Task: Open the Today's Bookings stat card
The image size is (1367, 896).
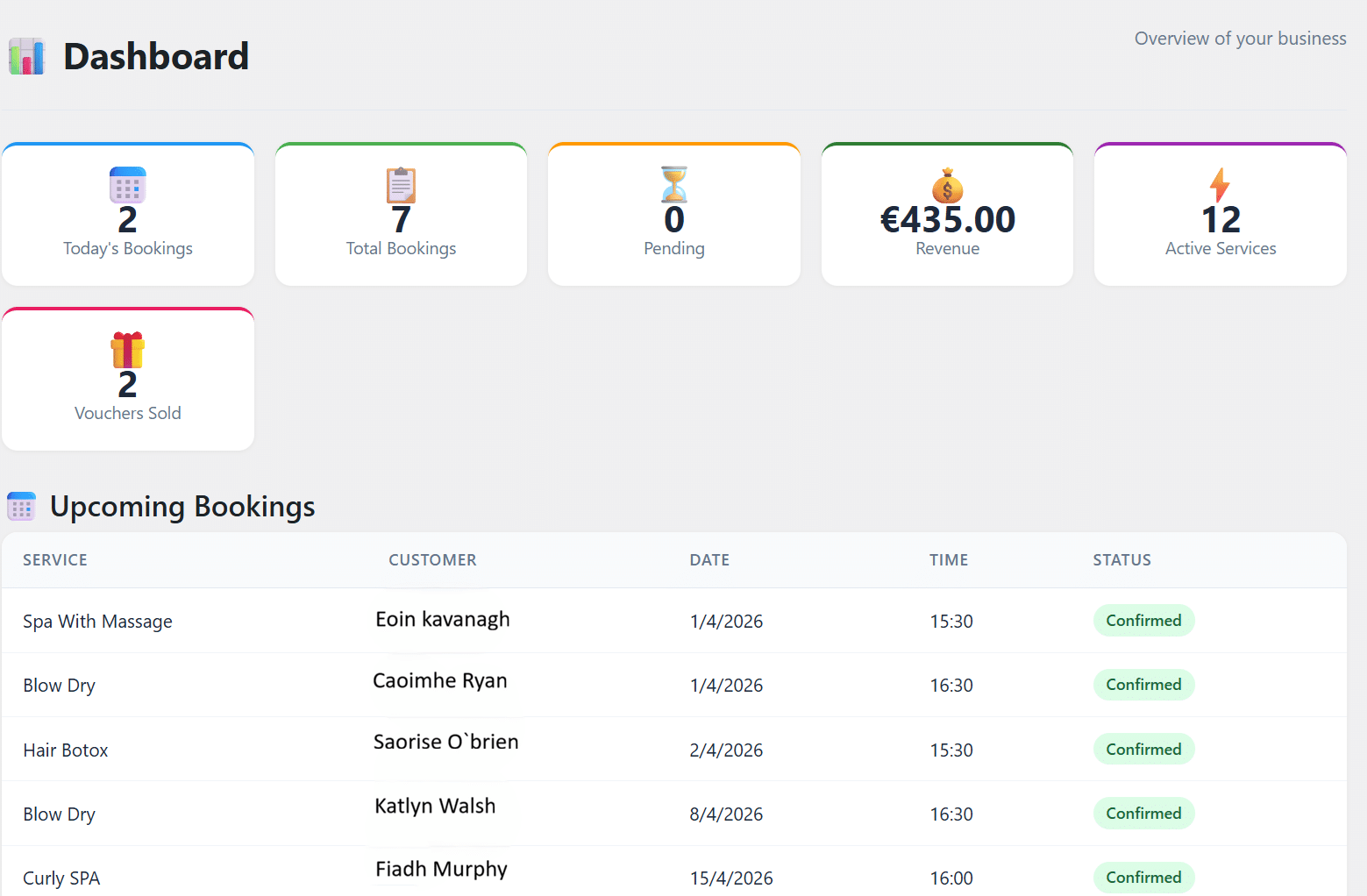Action: click(127, 213)
